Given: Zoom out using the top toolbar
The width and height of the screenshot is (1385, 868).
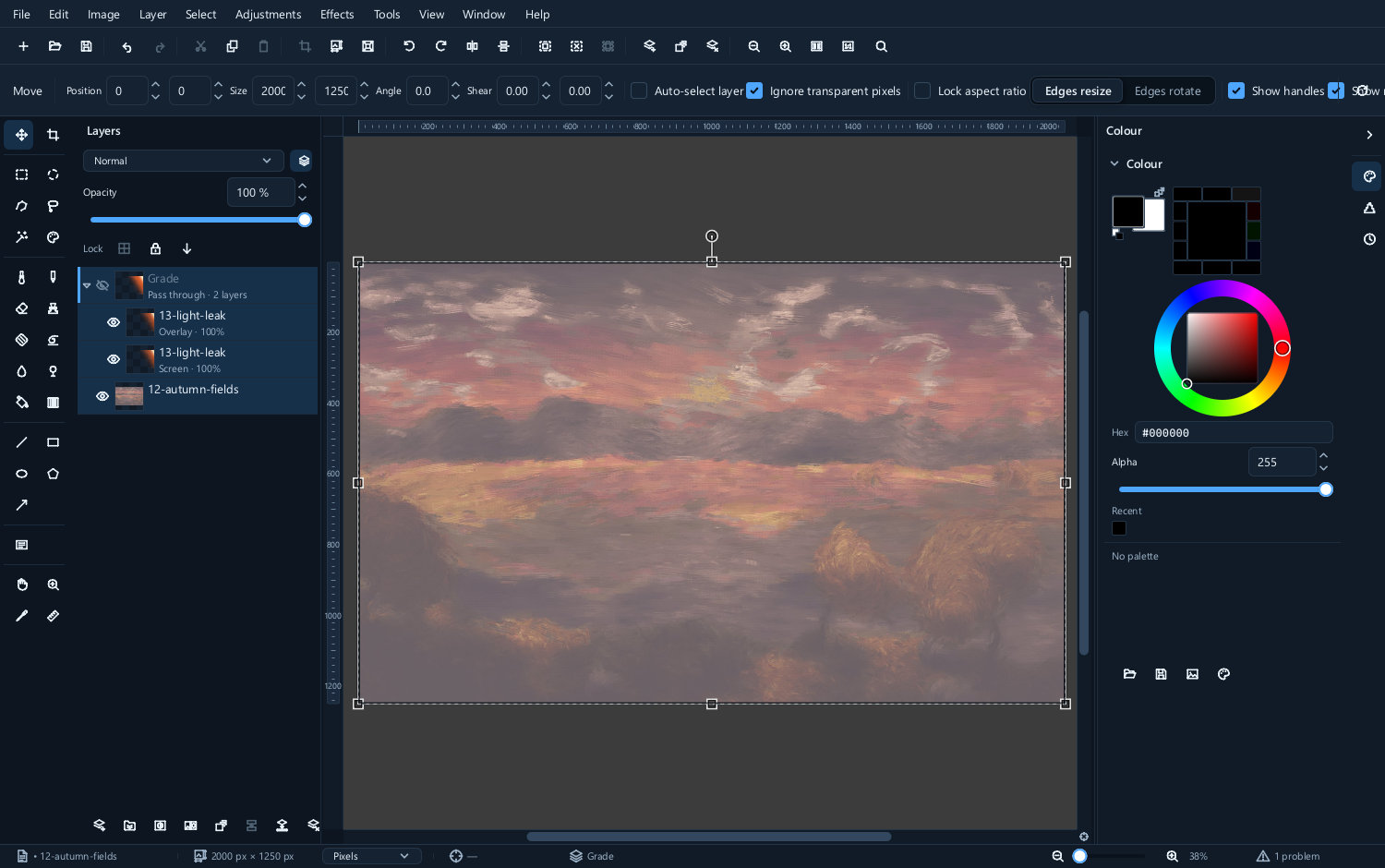Looking at the screenshot, I should click(753, 46).
